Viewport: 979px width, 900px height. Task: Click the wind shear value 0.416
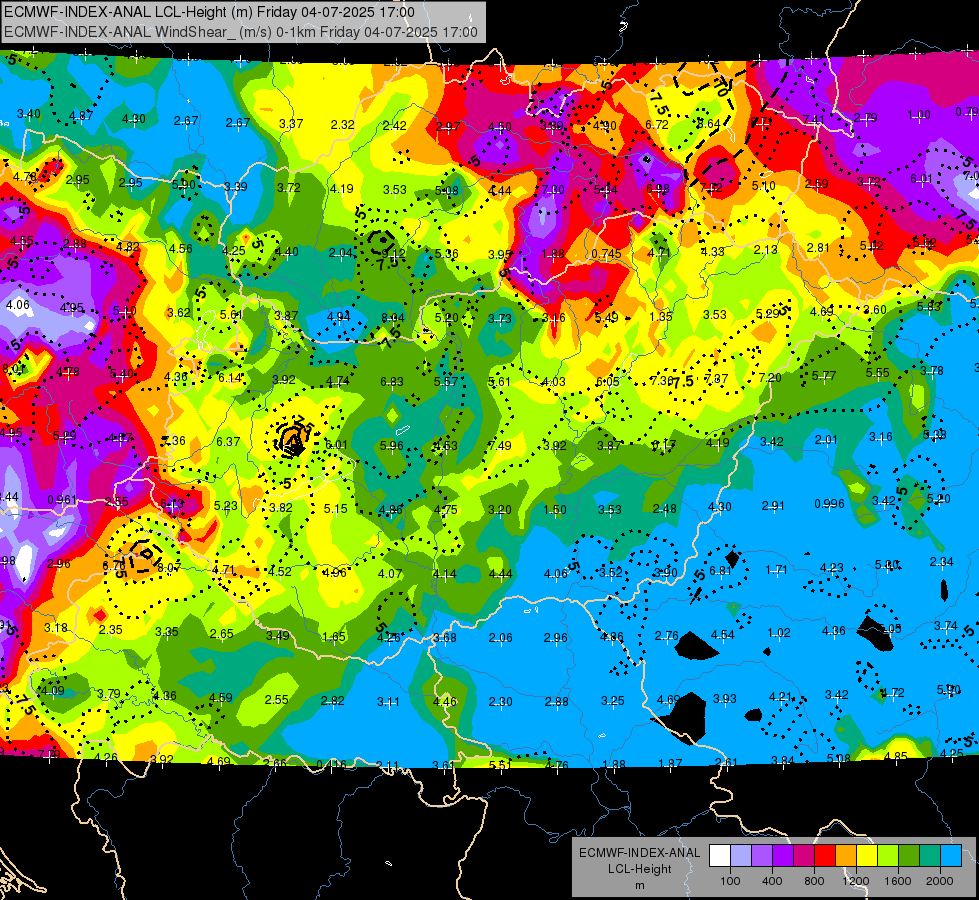tap(332, 764)
